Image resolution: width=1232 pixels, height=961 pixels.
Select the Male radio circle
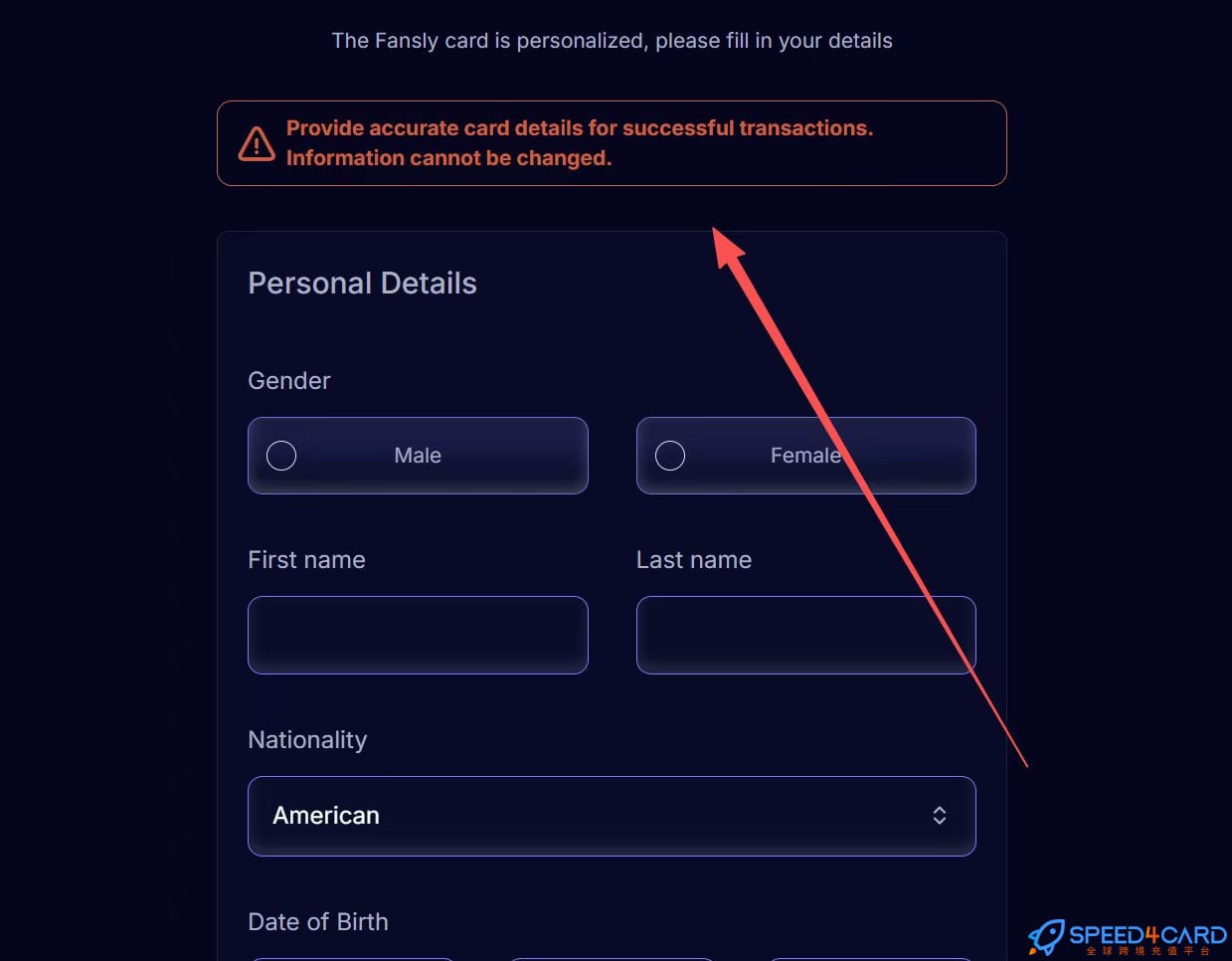(x=281, y=456)
